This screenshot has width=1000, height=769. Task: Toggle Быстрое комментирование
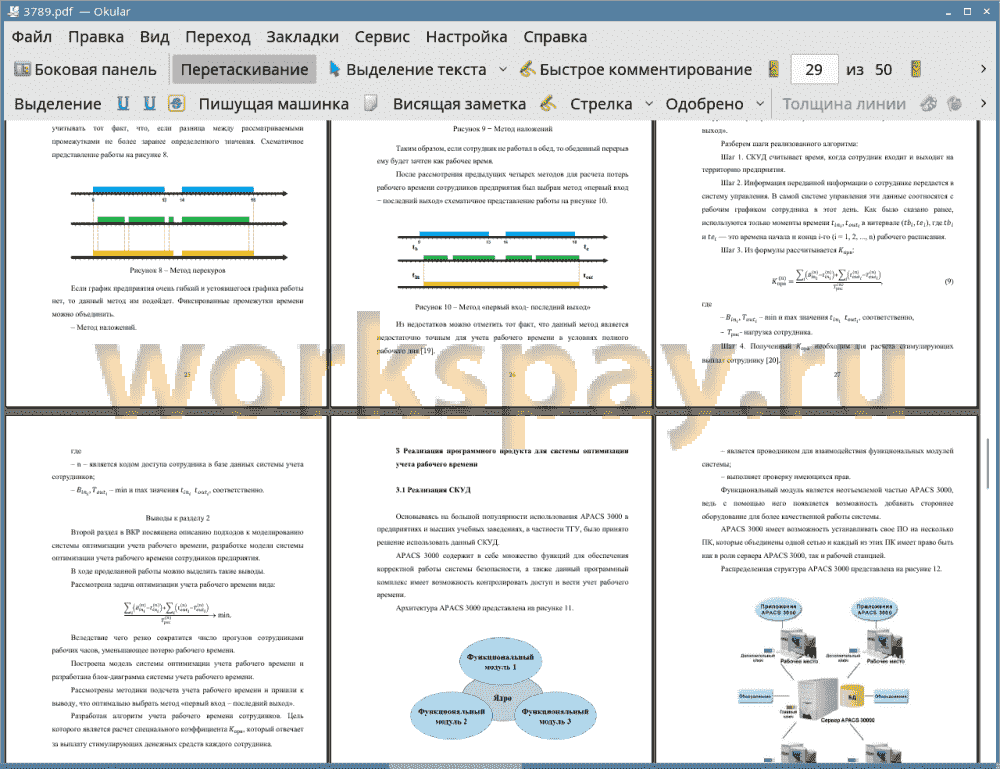pos(636,70)
